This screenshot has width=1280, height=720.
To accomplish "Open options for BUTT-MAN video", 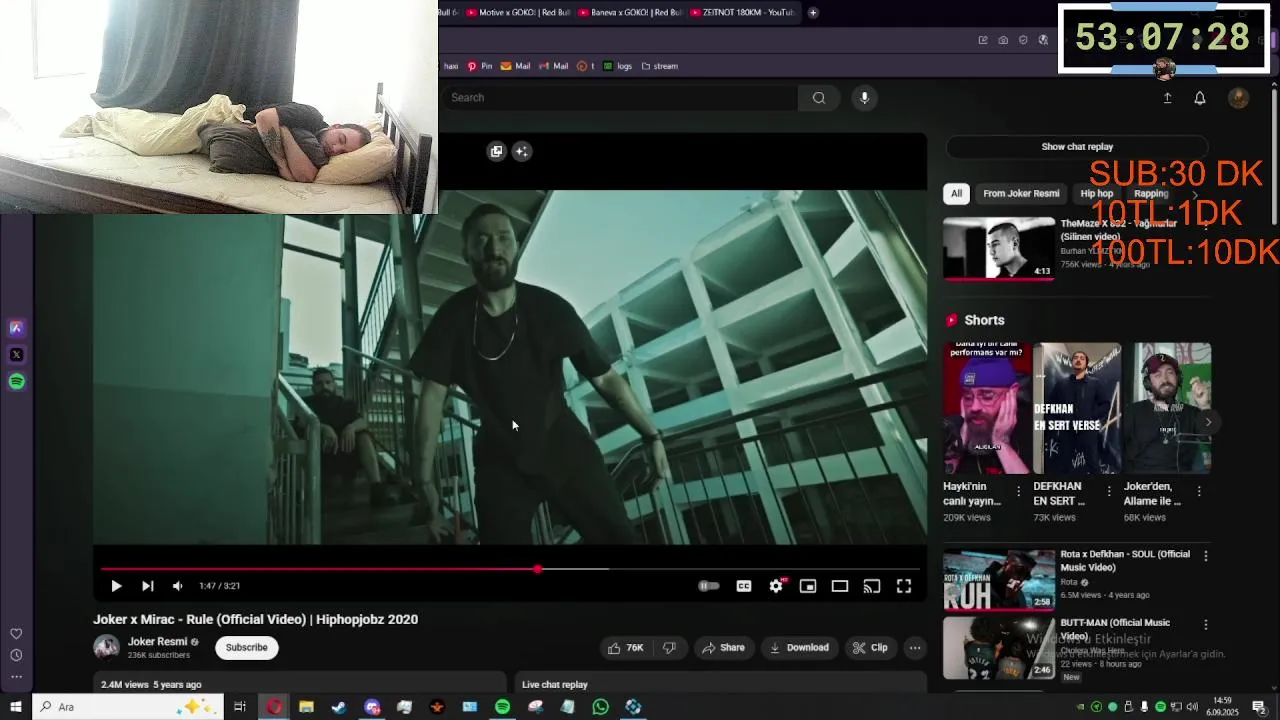I will pos(1205,625).
